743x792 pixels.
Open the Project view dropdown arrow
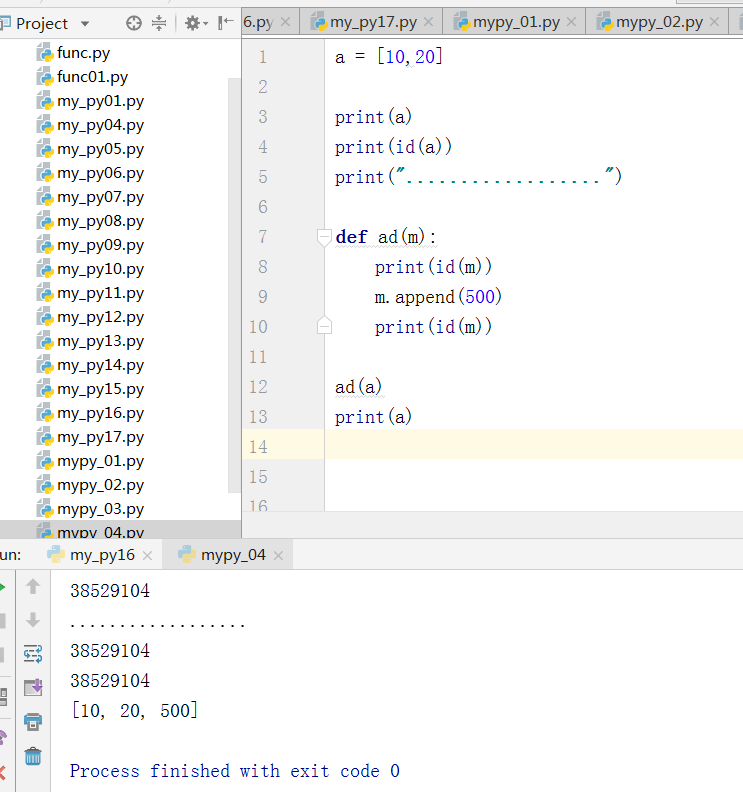pyautogui.click(x=85, y=23)
